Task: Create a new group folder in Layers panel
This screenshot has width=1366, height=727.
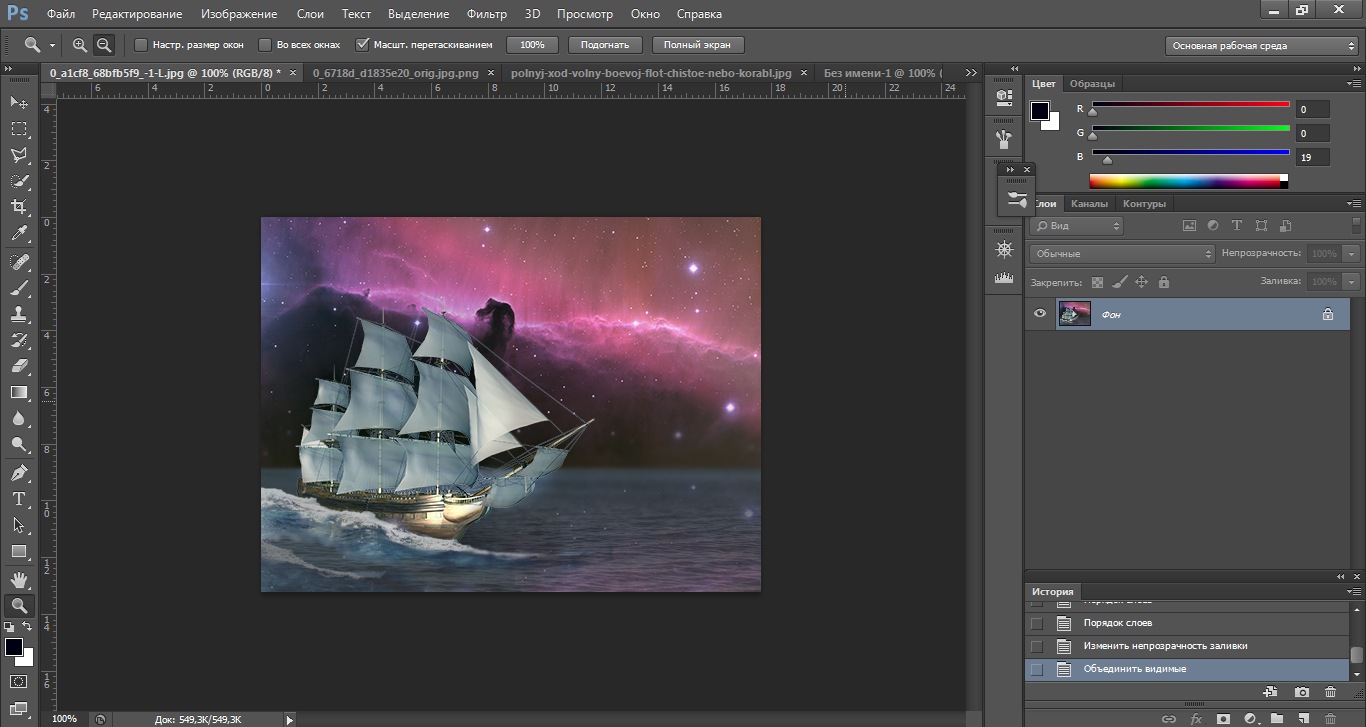Action: coord(1277,718)
